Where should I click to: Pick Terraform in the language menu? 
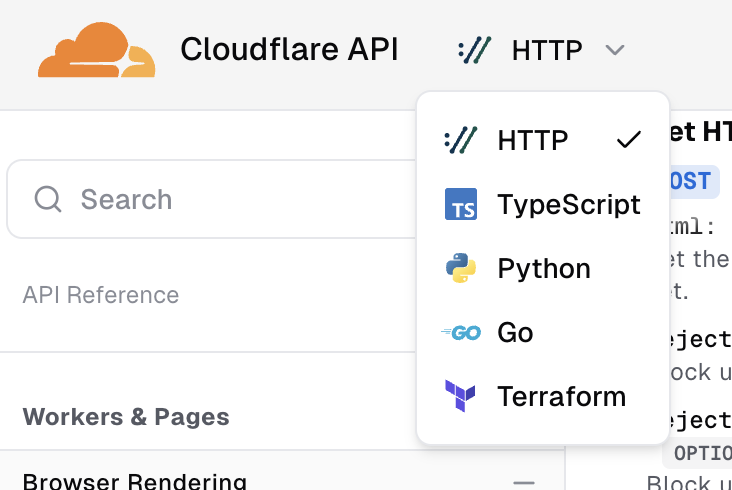coord(561,396)
